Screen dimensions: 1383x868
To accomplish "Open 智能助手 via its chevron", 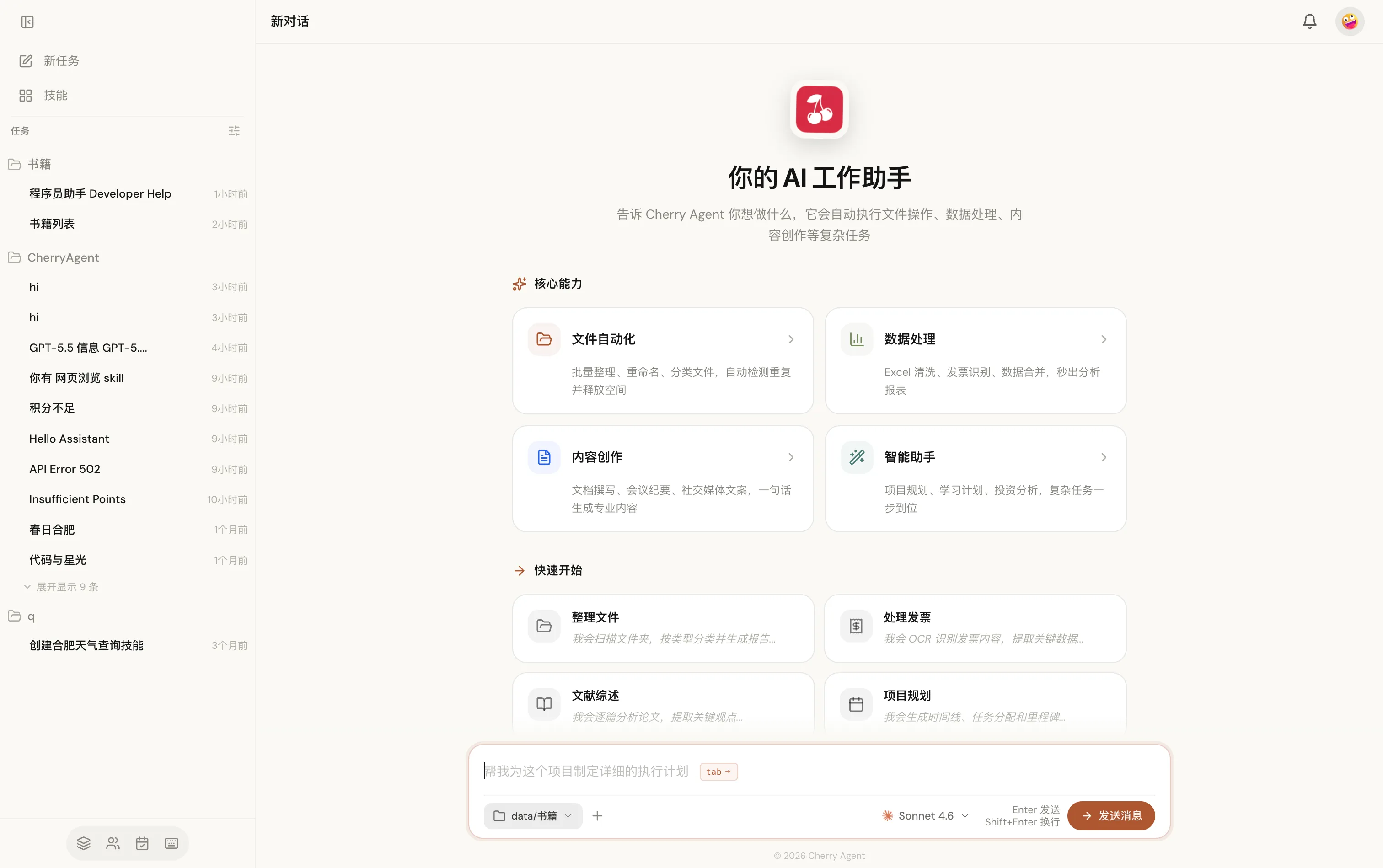I will click(x=1103, y=457).
